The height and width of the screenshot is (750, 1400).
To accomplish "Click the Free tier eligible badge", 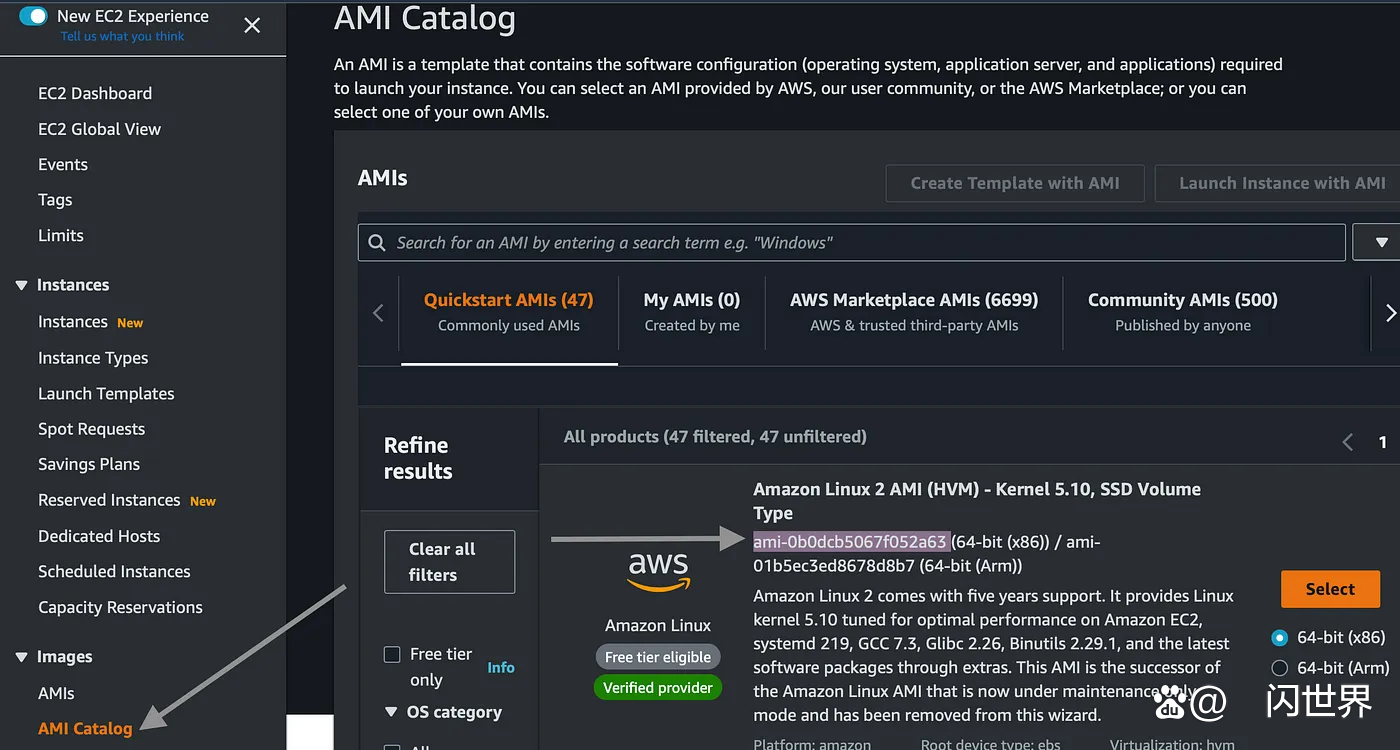I will click(x=658, y=657).
